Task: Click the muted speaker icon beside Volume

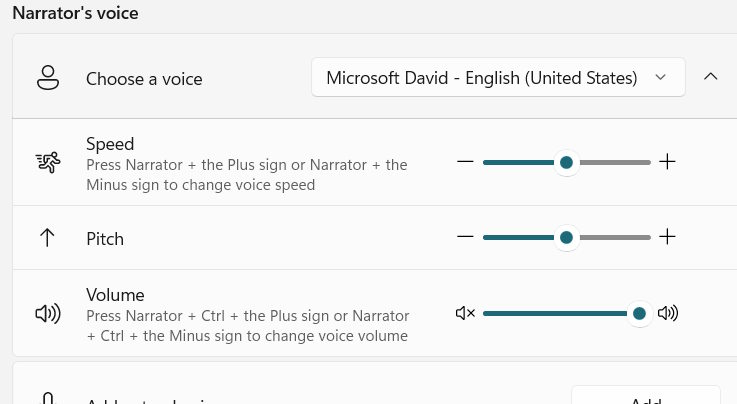Action: tap(465, 313)
